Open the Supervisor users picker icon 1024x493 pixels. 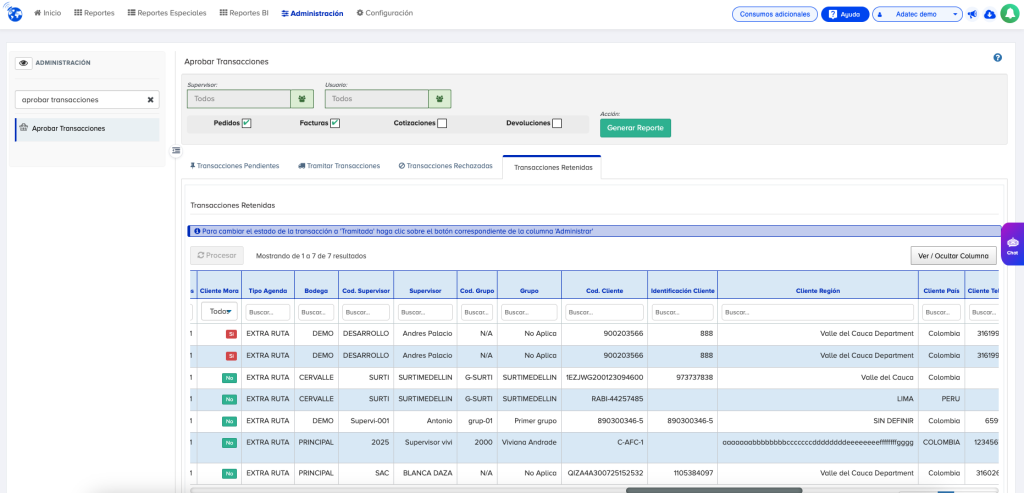pos(302,99)
